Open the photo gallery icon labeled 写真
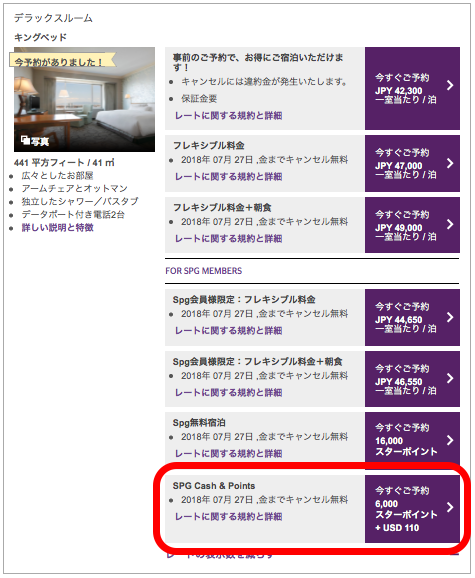This screenshot has height=578, width=475. (x=35, y=141)
